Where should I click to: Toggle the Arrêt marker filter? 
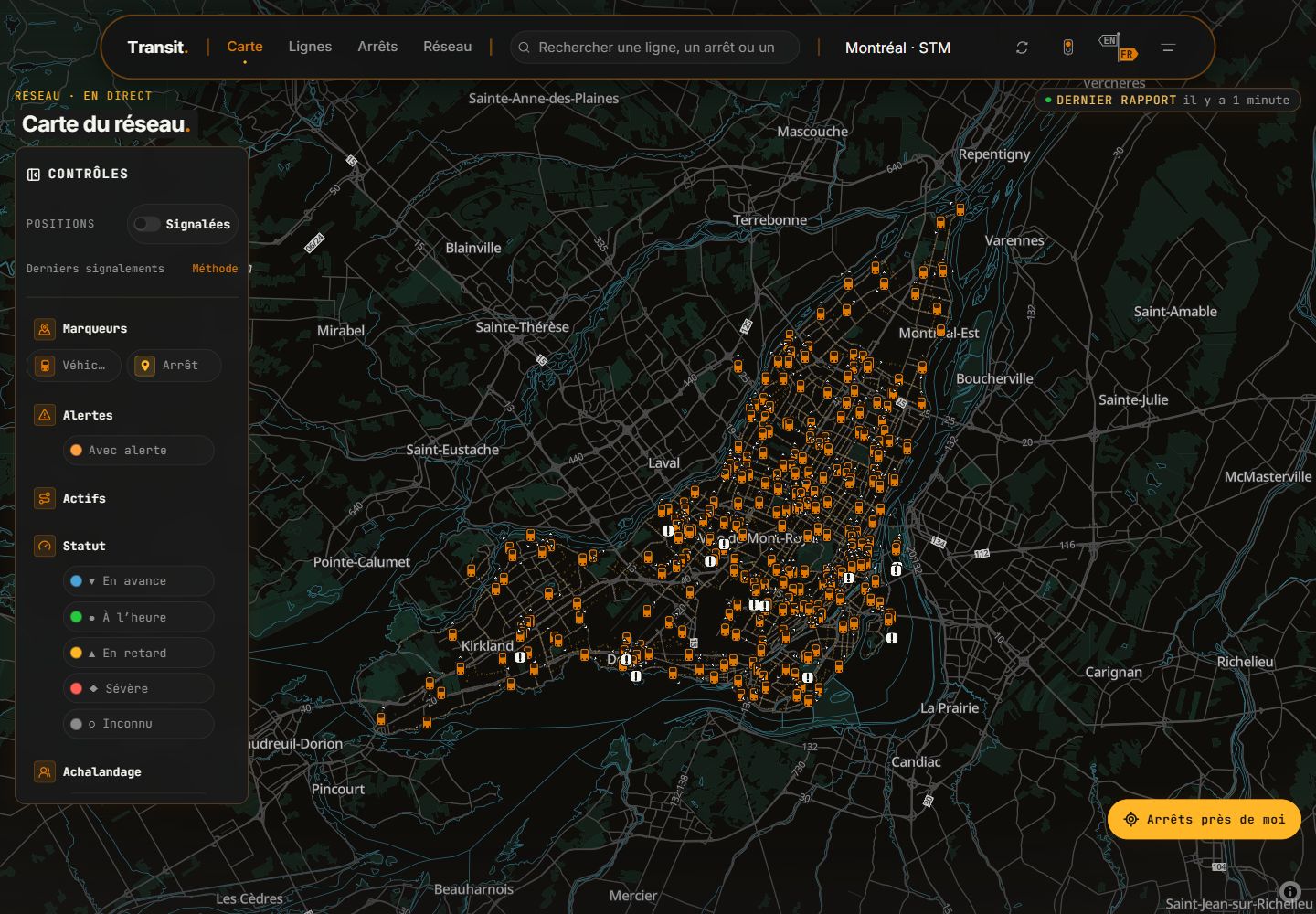pos(175,366)
